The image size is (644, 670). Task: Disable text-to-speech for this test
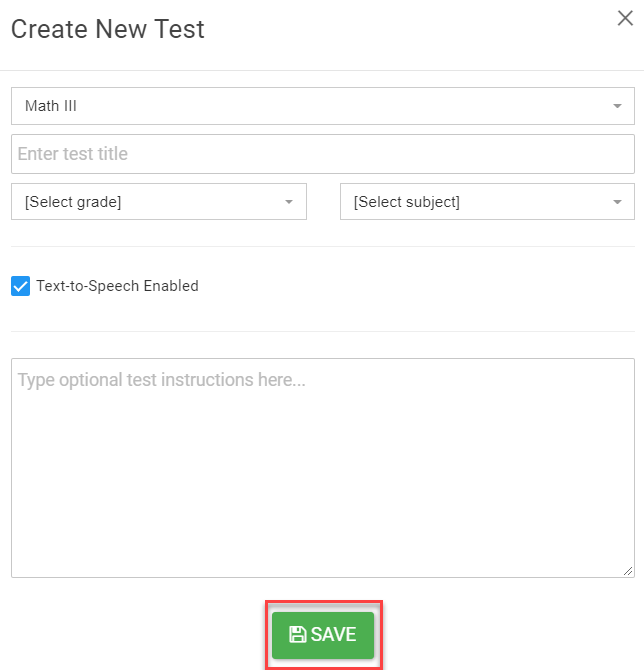(21, 286)
